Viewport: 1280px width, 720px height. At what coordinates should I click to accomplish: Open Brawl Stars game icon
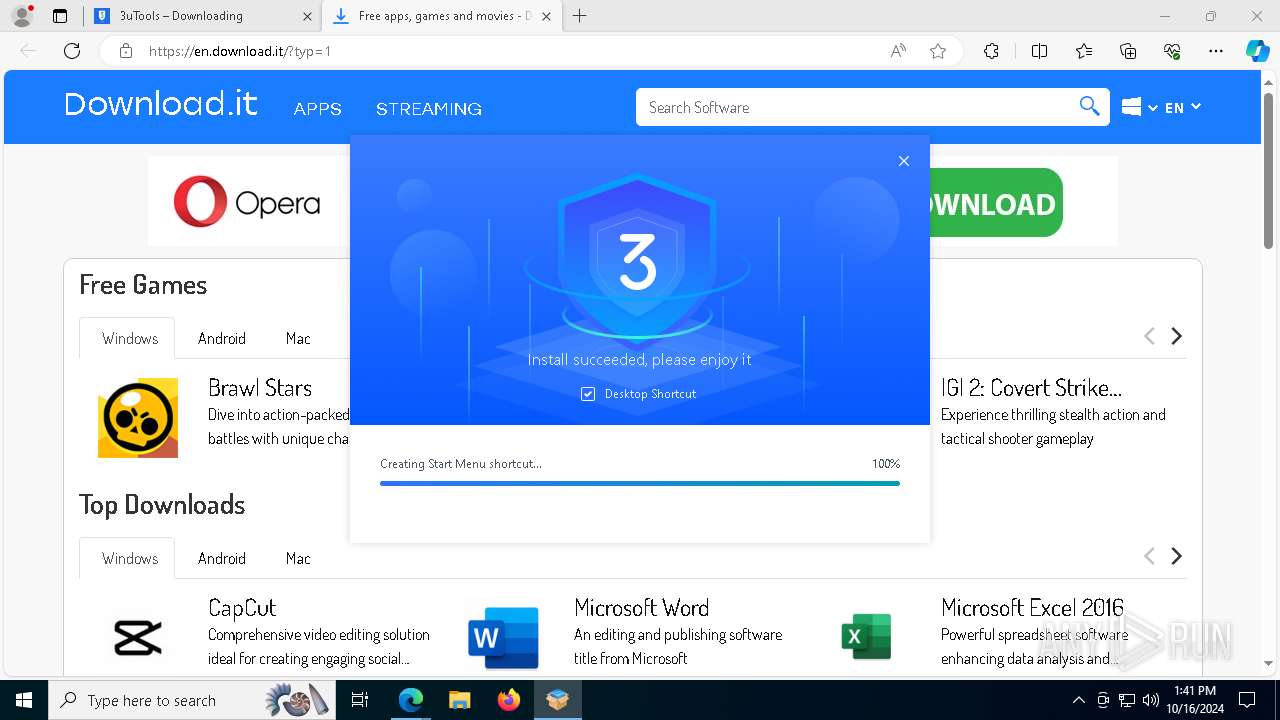tap(138, 418)
